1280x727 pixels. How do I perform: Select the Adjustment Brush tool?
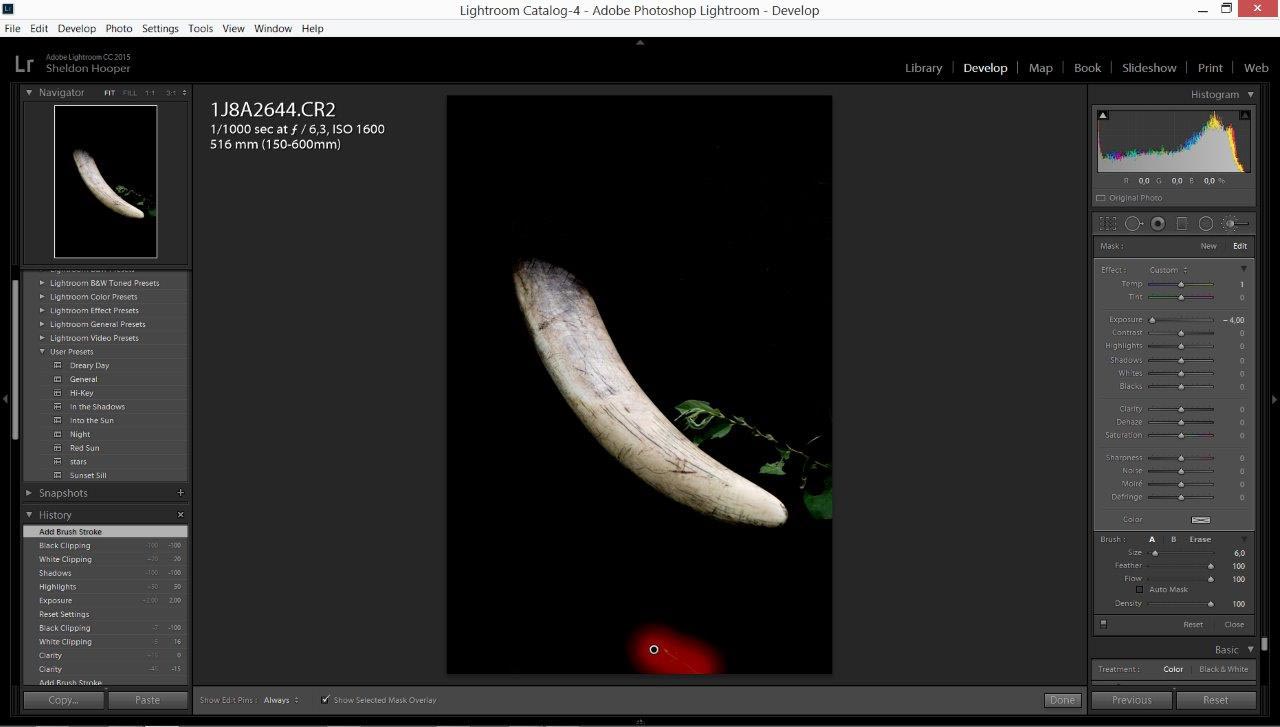pyautogui.click(x=1235, y=224)
